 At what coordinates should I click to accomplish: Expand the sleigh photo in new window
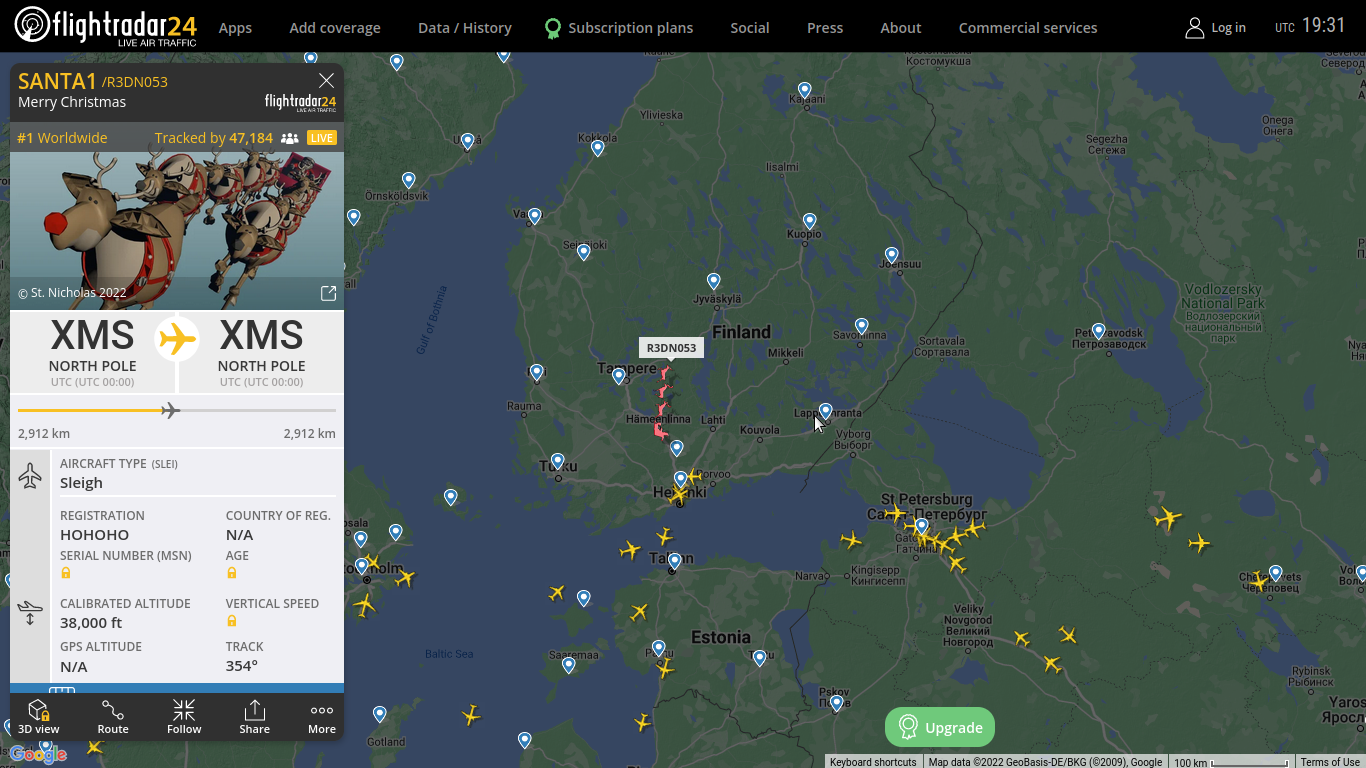click(x=328, y=293)
